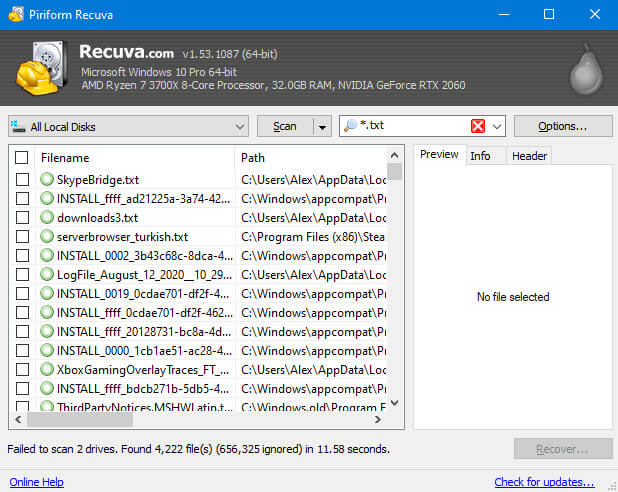618x492 pixels.
Task: Open the Options dialog
Action: pyautogui.click(x=563, y=127)
